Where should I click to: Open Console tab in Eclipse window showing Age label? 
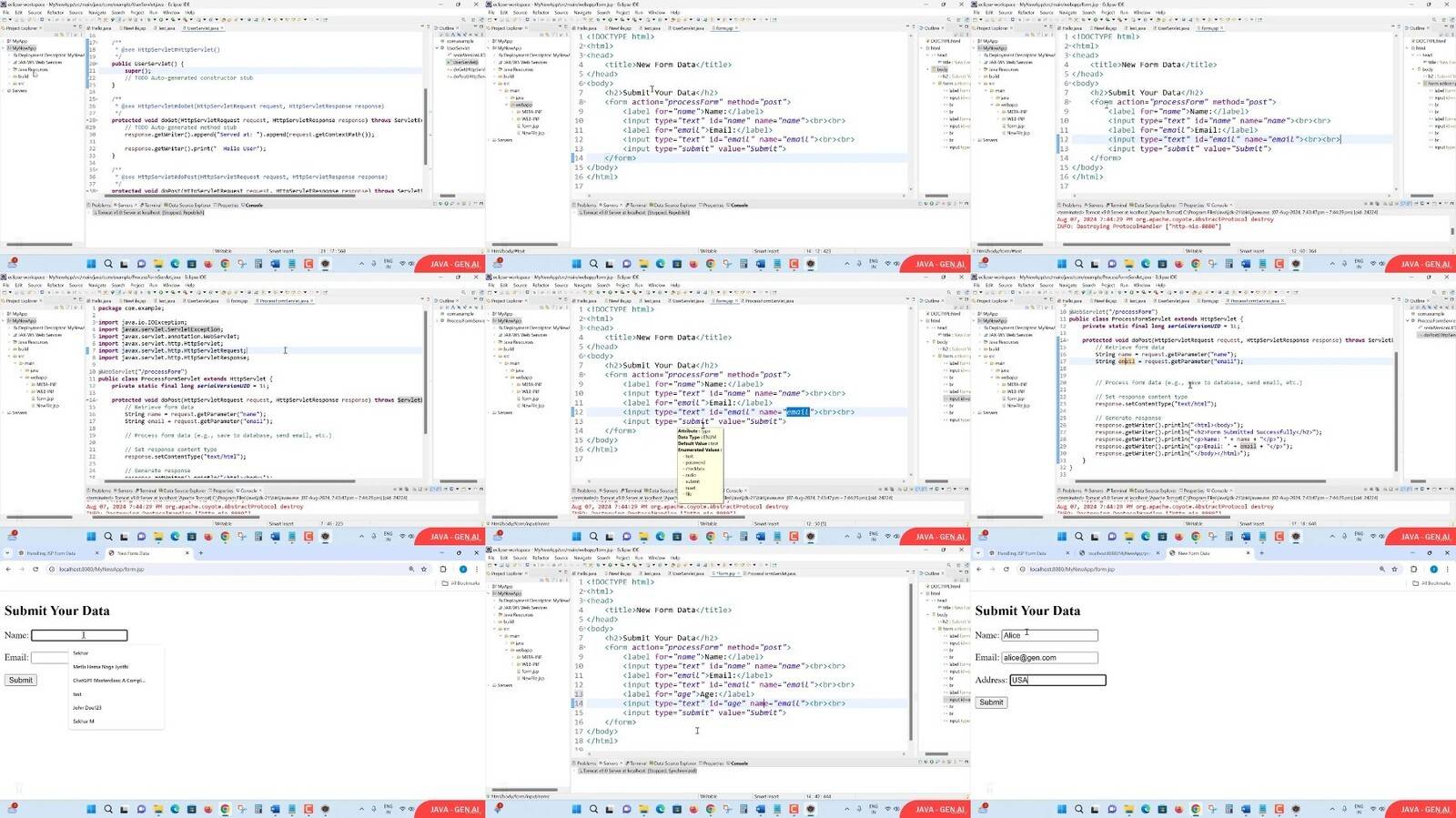[739, 763]
